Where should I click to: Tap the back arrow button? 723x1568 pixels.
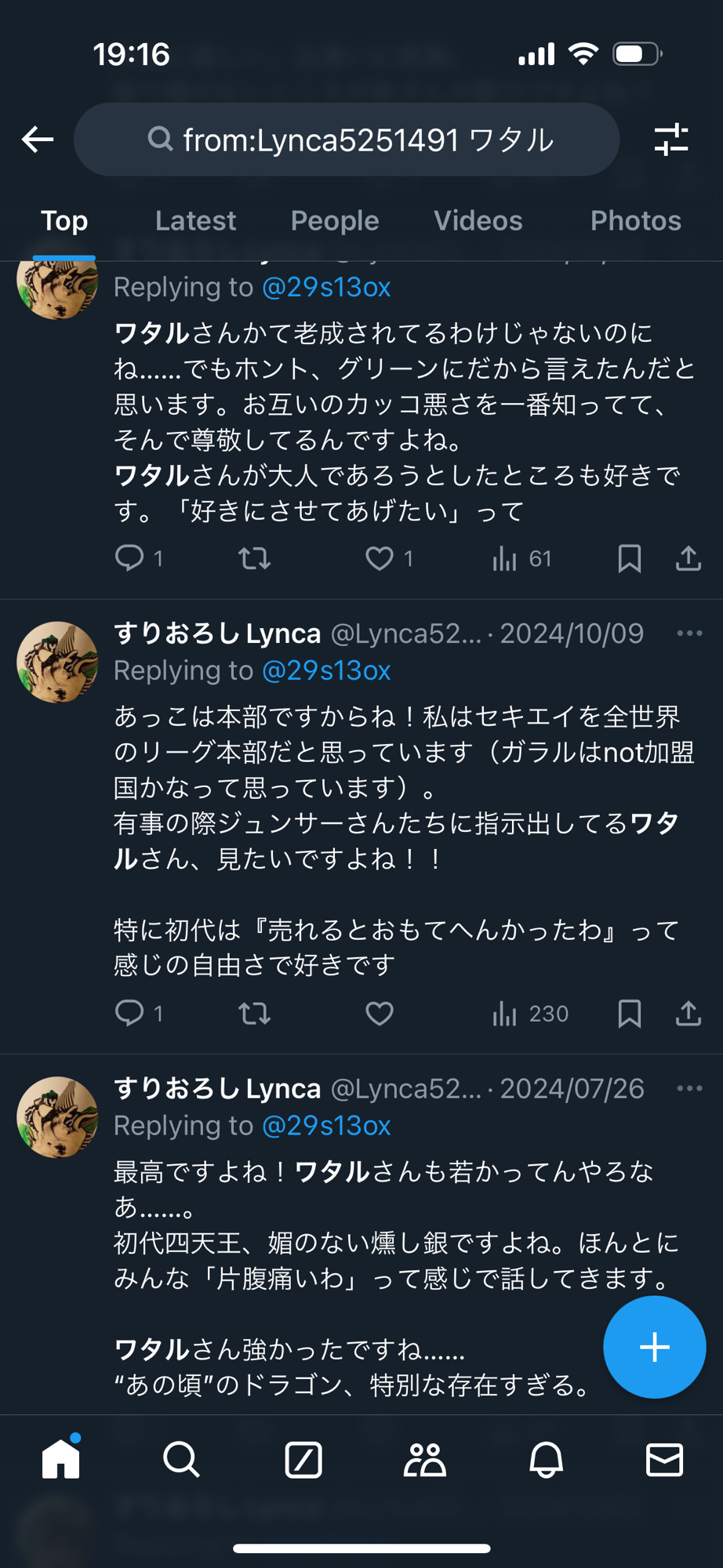tap(38, 140)
